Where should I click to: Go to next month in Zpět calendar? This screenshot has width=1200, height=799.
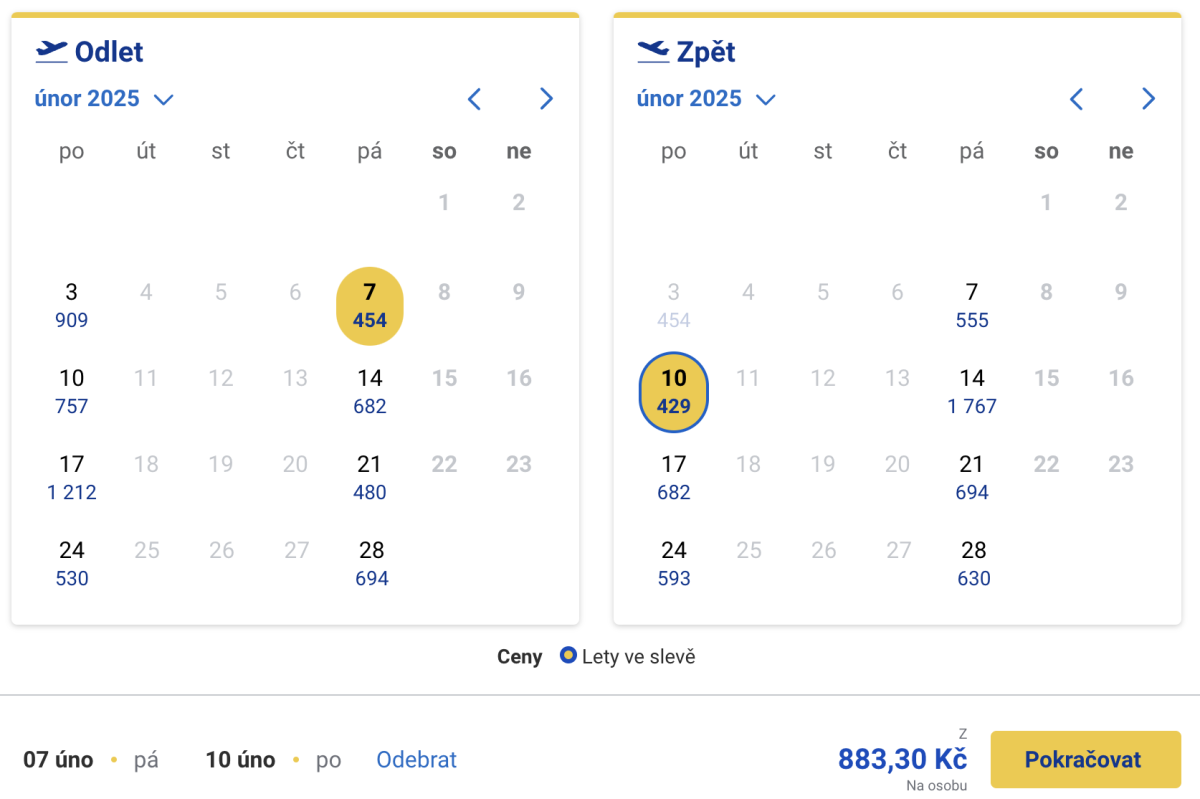1148,99
